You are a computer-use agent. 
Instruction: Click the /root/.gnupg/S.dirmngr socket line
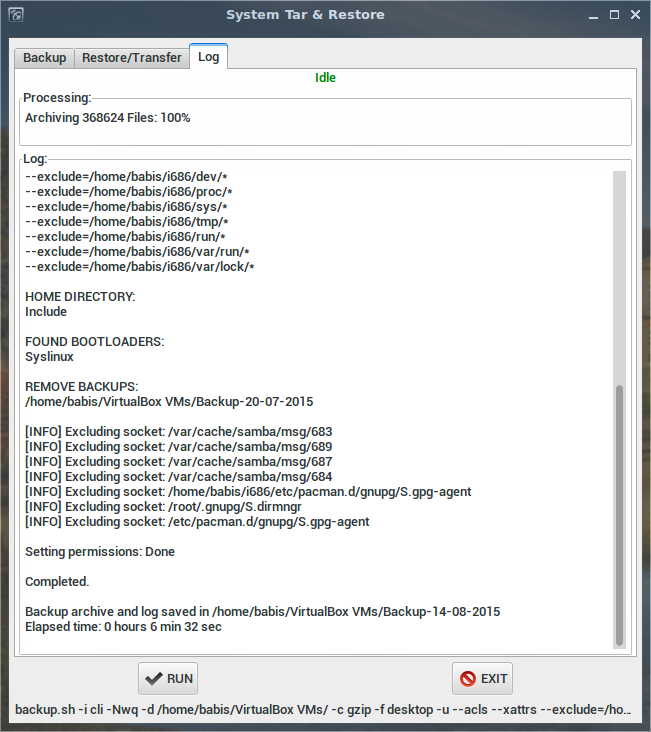tap(163, 507)
